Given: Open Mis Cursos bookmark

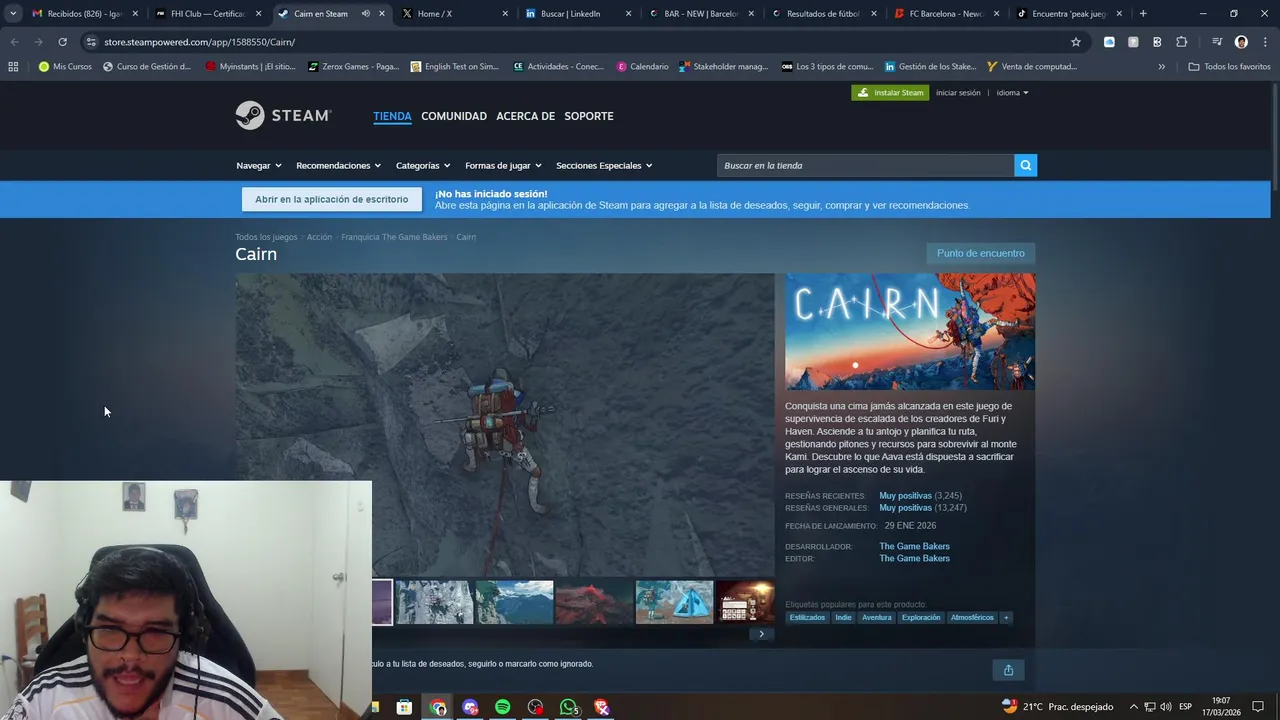Looking at the screenshot, I should 65,67.
